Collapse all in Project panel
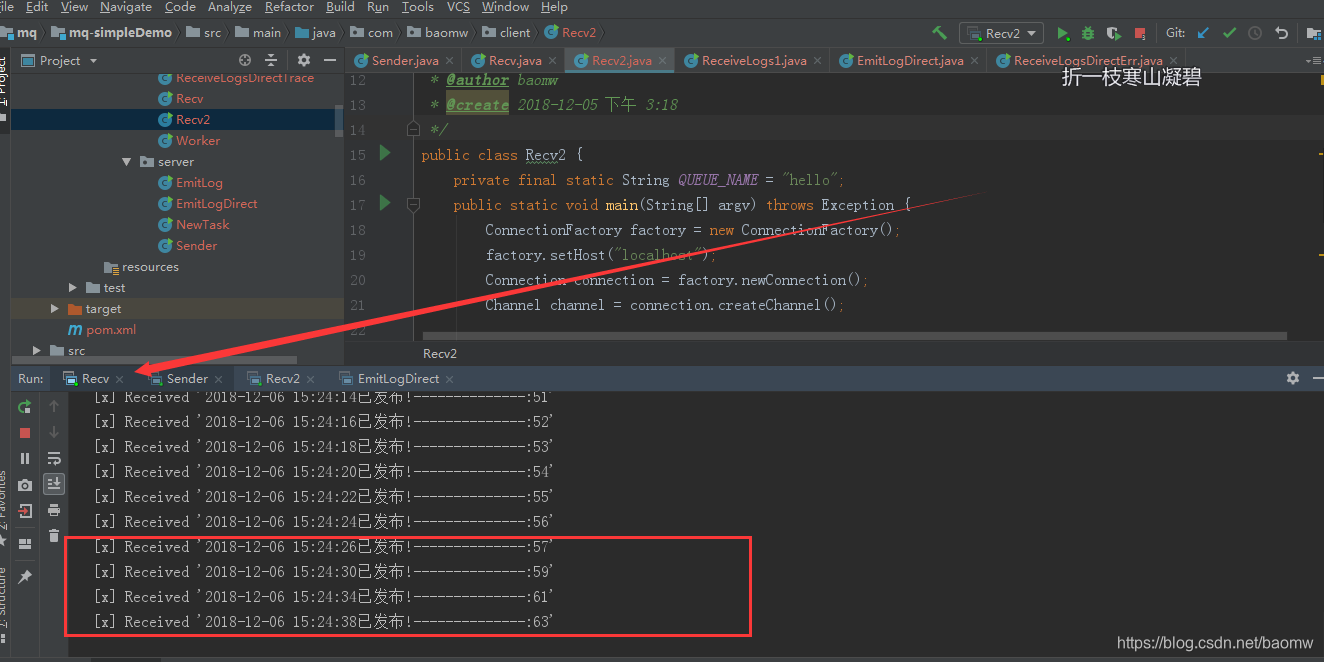The width and height of the screenshot is (1324, 662). (x=271, y=60)
